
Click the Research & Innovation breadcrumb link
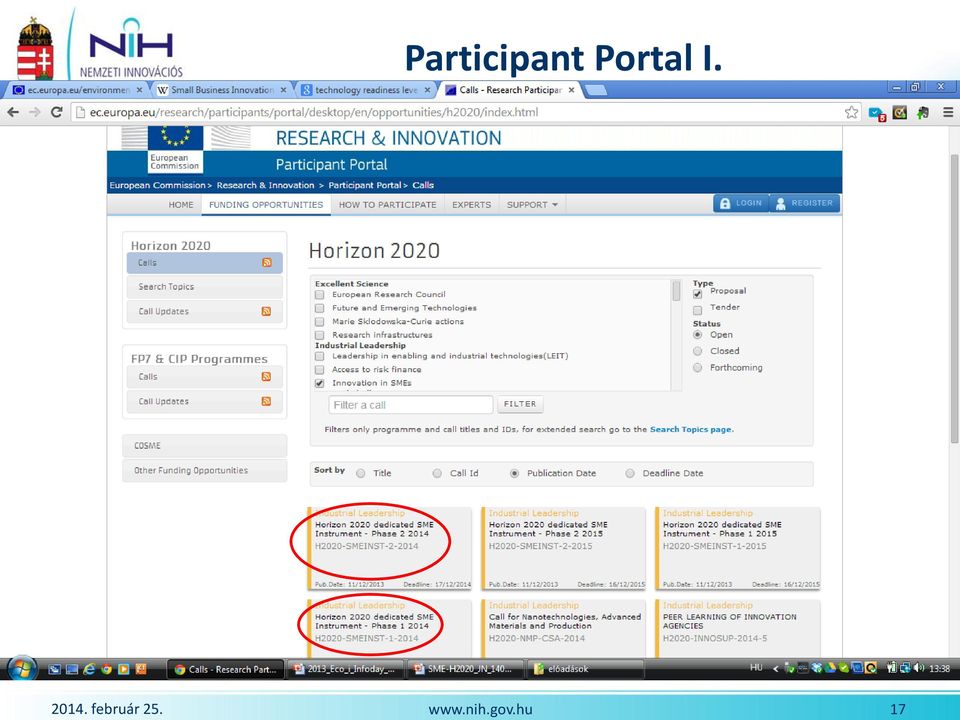265,185
